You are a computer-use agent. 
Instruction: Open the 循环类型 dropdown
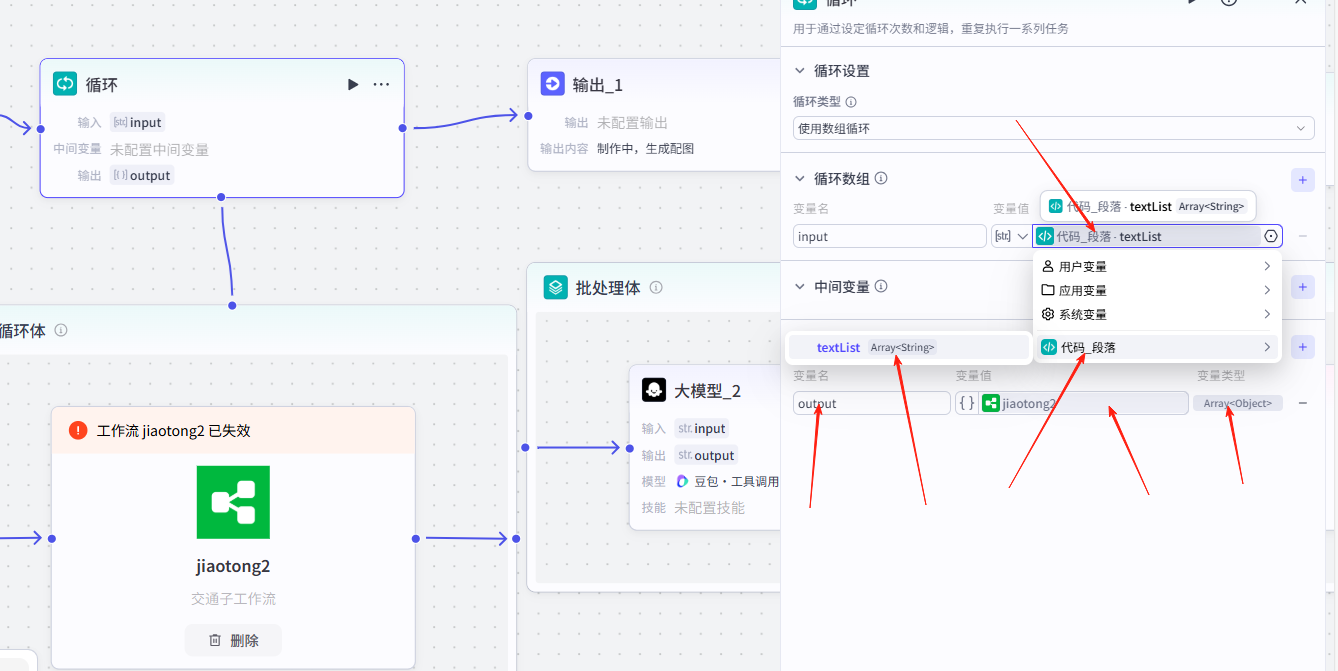(1052, 128)
